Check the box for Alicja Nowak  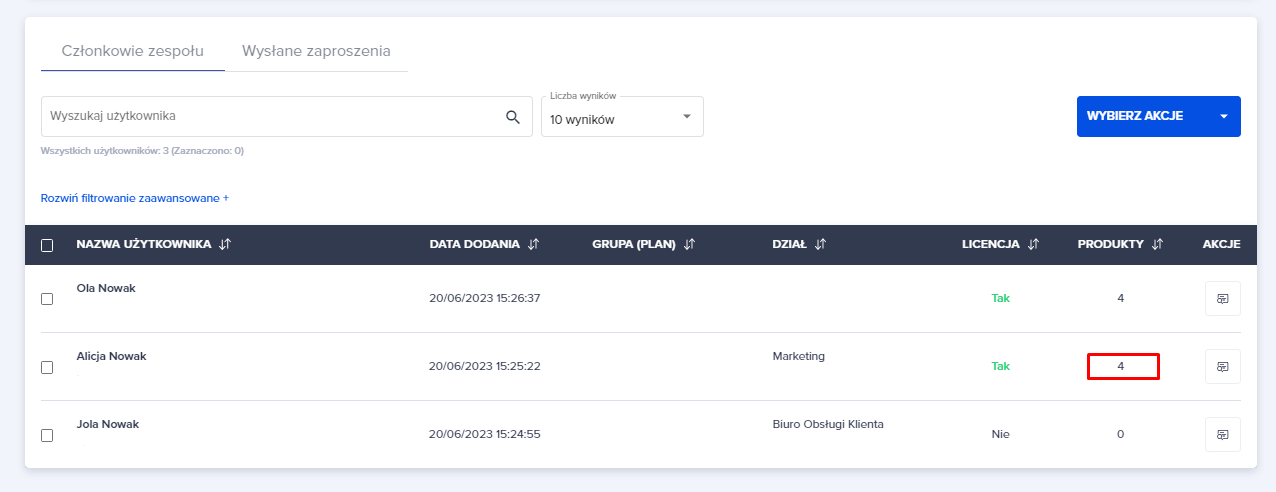47,367
